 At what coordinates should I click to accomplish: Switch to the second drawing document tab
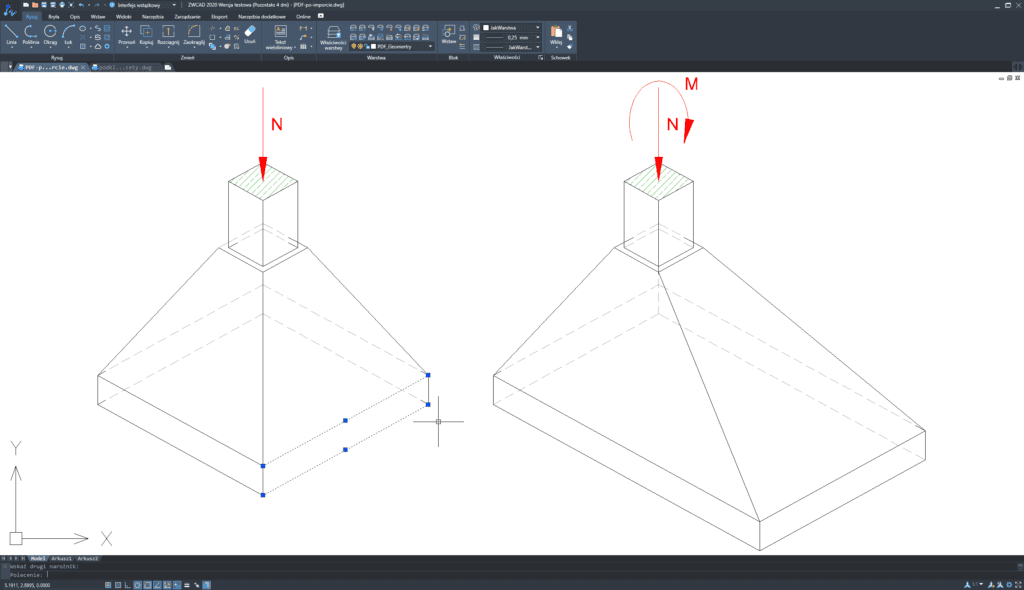pyautogui.click(x=124, y=67)
